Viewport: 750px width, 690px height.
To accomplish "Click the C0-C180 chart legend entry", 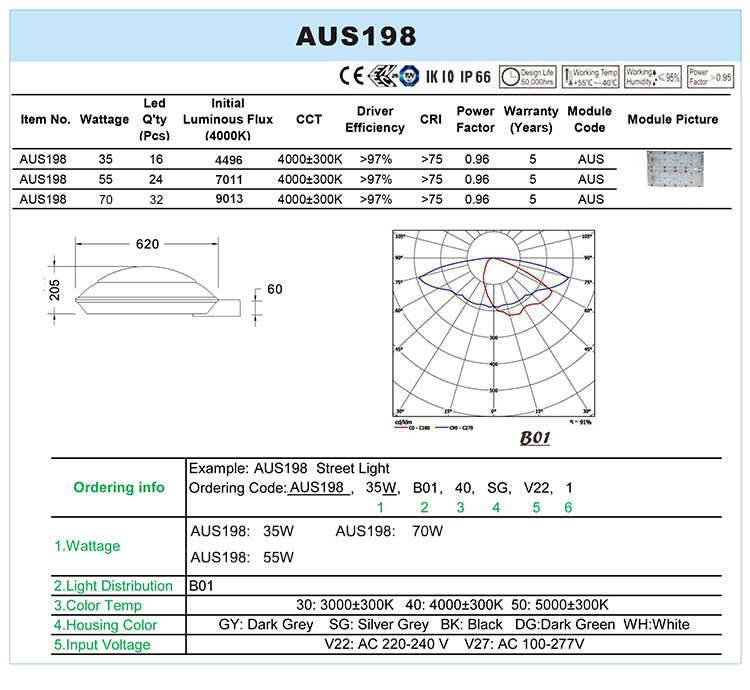I will pyautogui.click(x=412, y=427).
